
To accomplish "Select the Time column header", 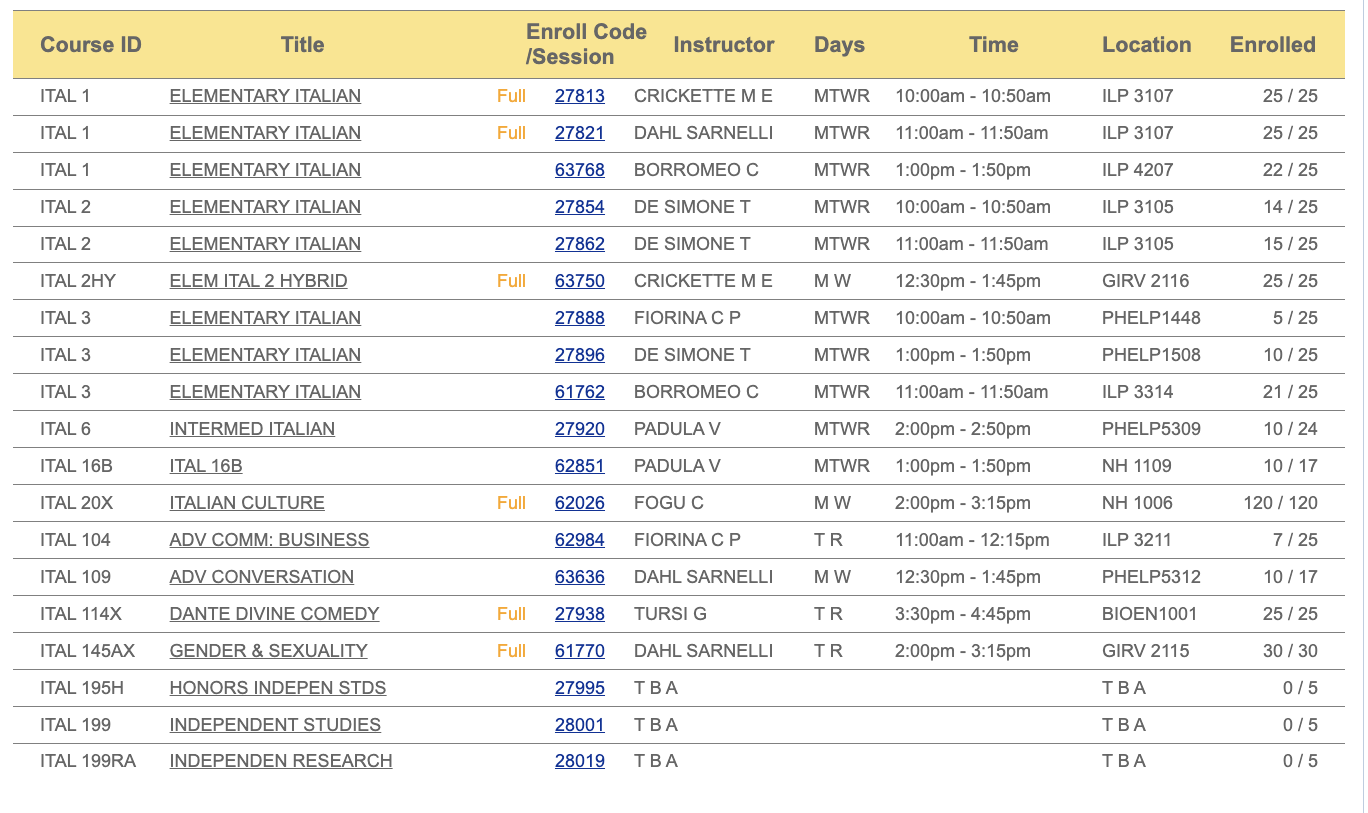I will (x=994, y=45).
